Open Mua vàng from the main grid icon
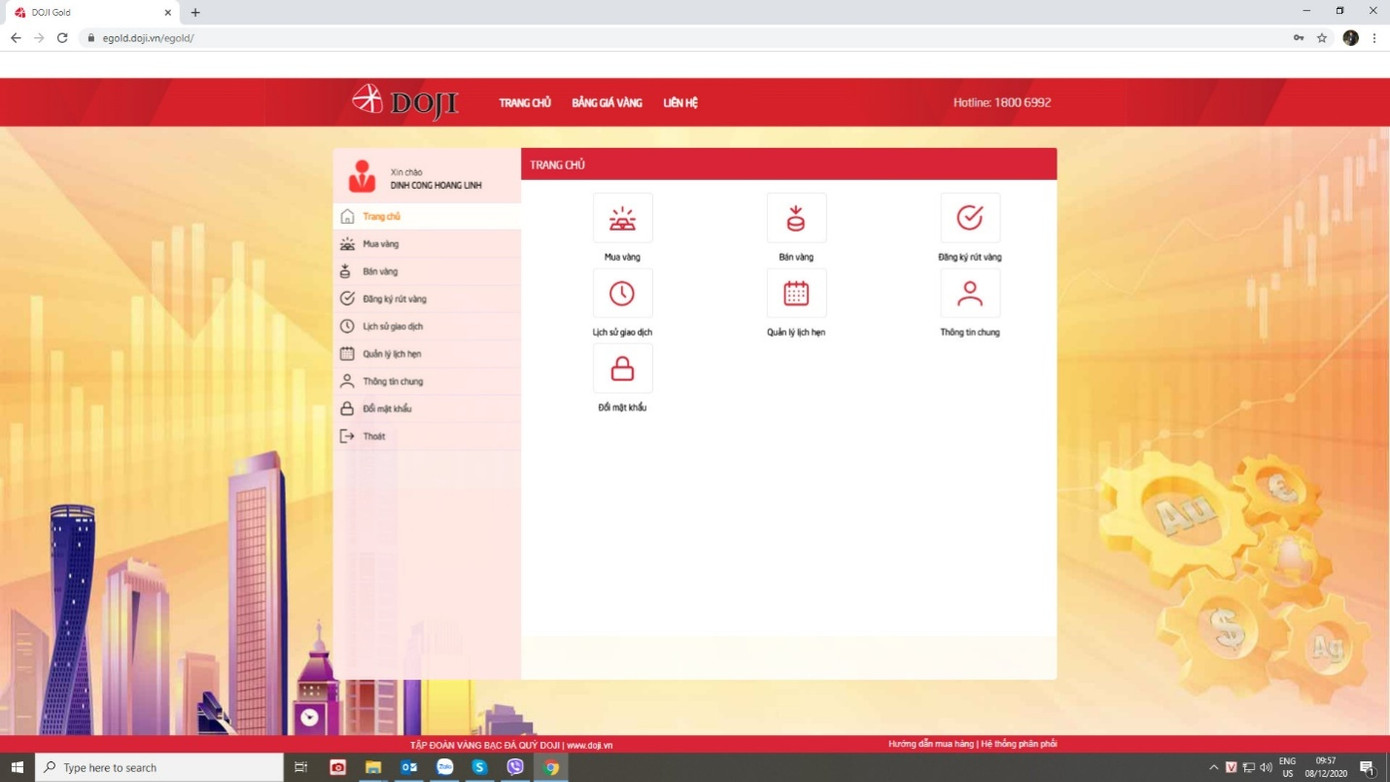 point(622,217)
